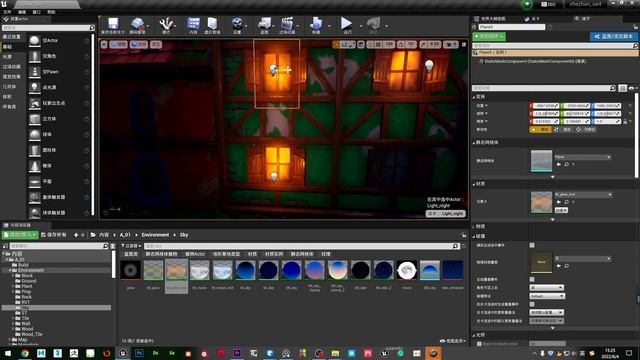
Task: Open the Settings gear toolbar icon
Action: click(x=237, y=24)
